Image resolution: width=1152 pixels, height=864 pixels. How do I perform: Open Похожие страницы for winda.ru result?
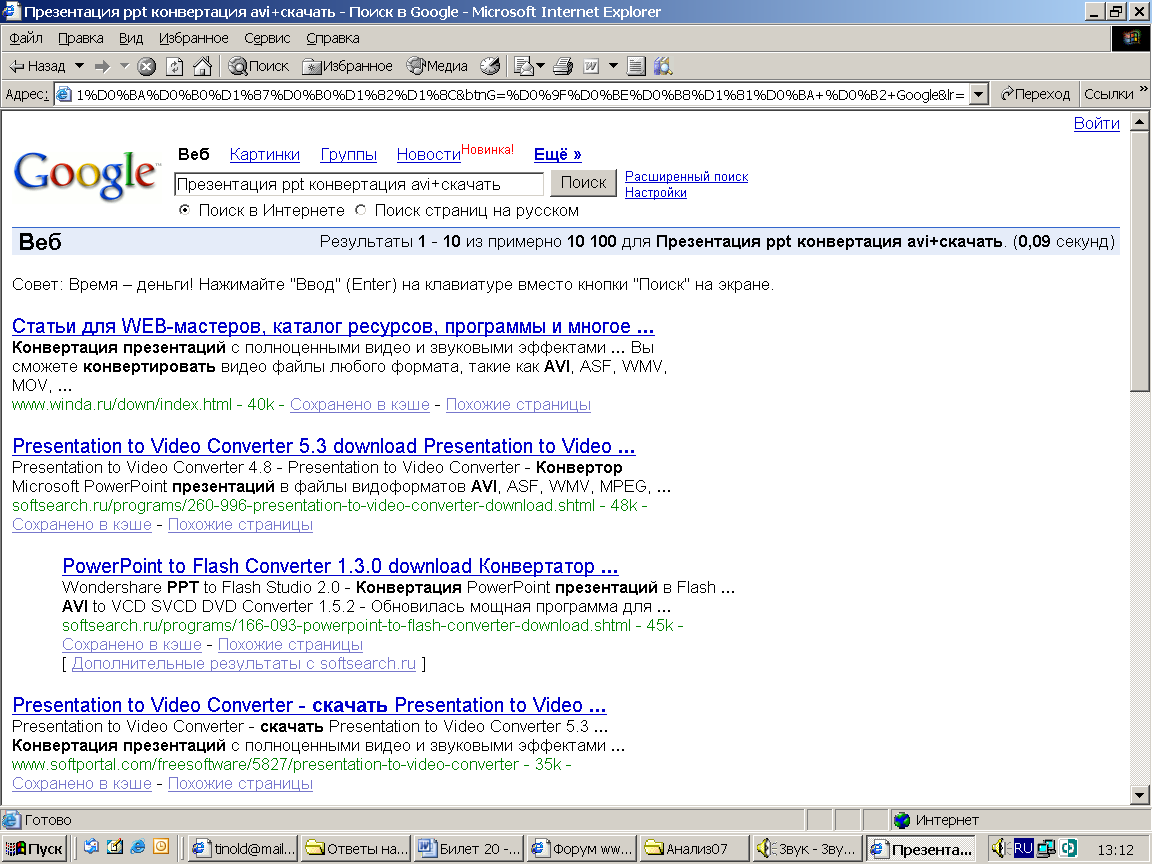pos(518,404)
